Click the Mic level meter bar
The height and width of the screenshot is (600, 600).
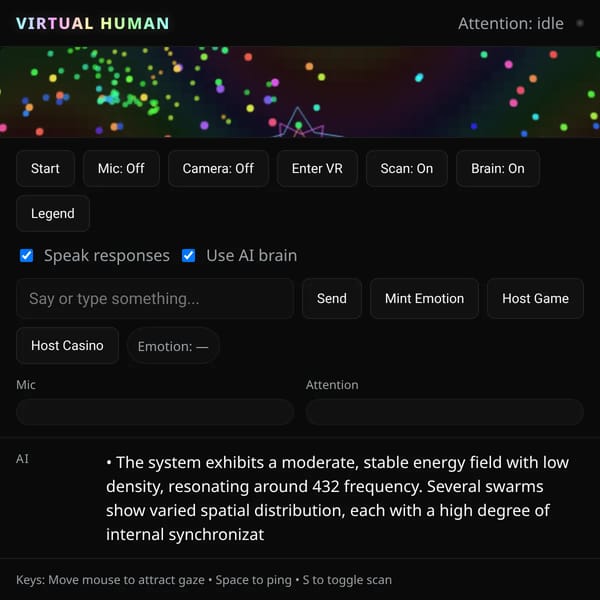click(155, 412)
